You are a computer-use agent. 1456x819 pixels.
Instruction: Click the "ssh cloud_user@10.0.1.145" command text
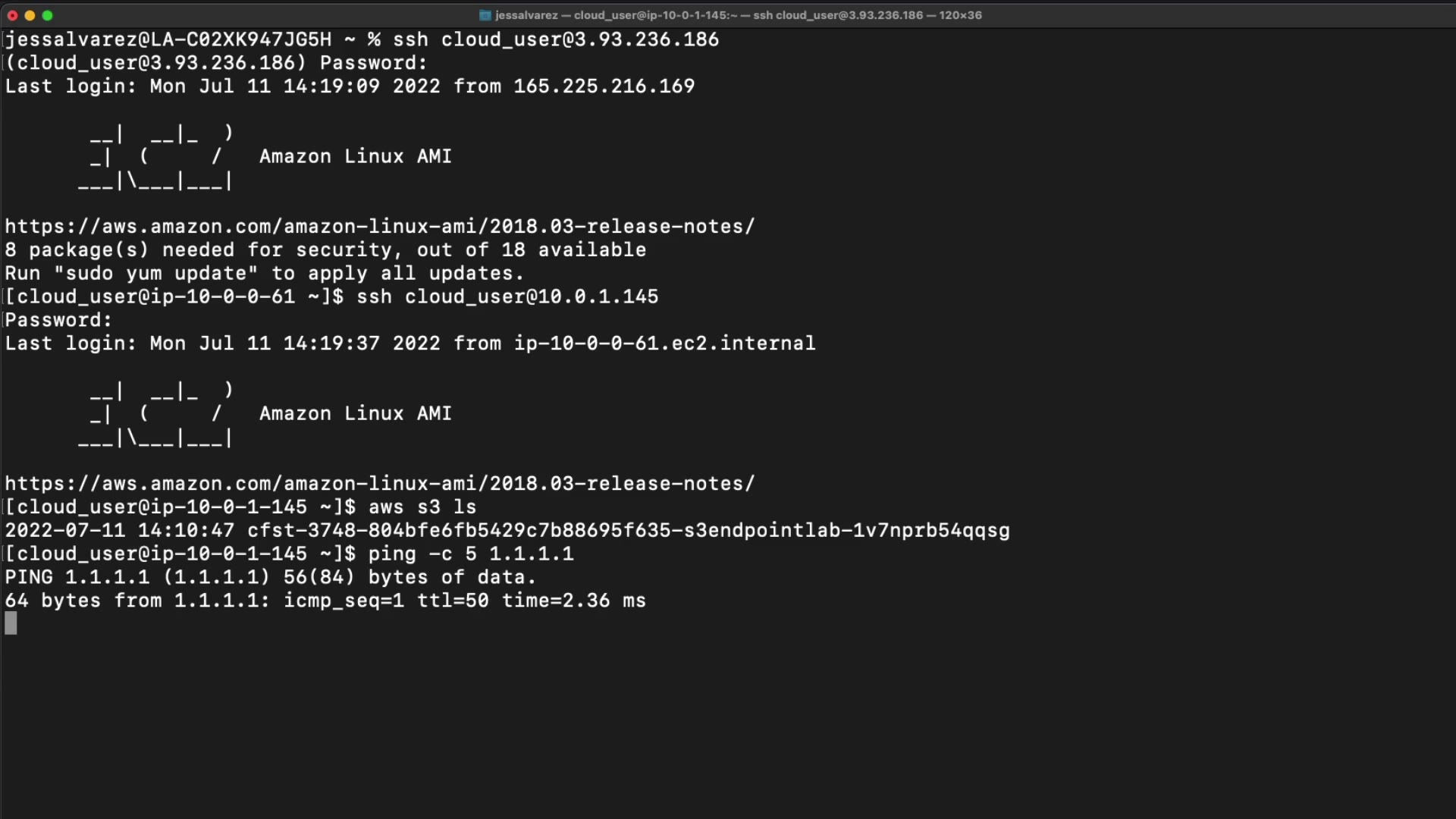pos(507,297)
